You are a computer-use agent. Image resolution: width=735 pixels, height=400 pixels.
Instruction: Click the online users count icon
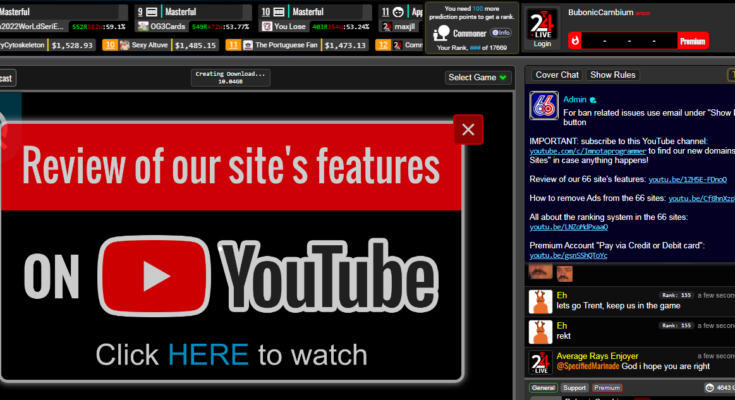[710, 388]
